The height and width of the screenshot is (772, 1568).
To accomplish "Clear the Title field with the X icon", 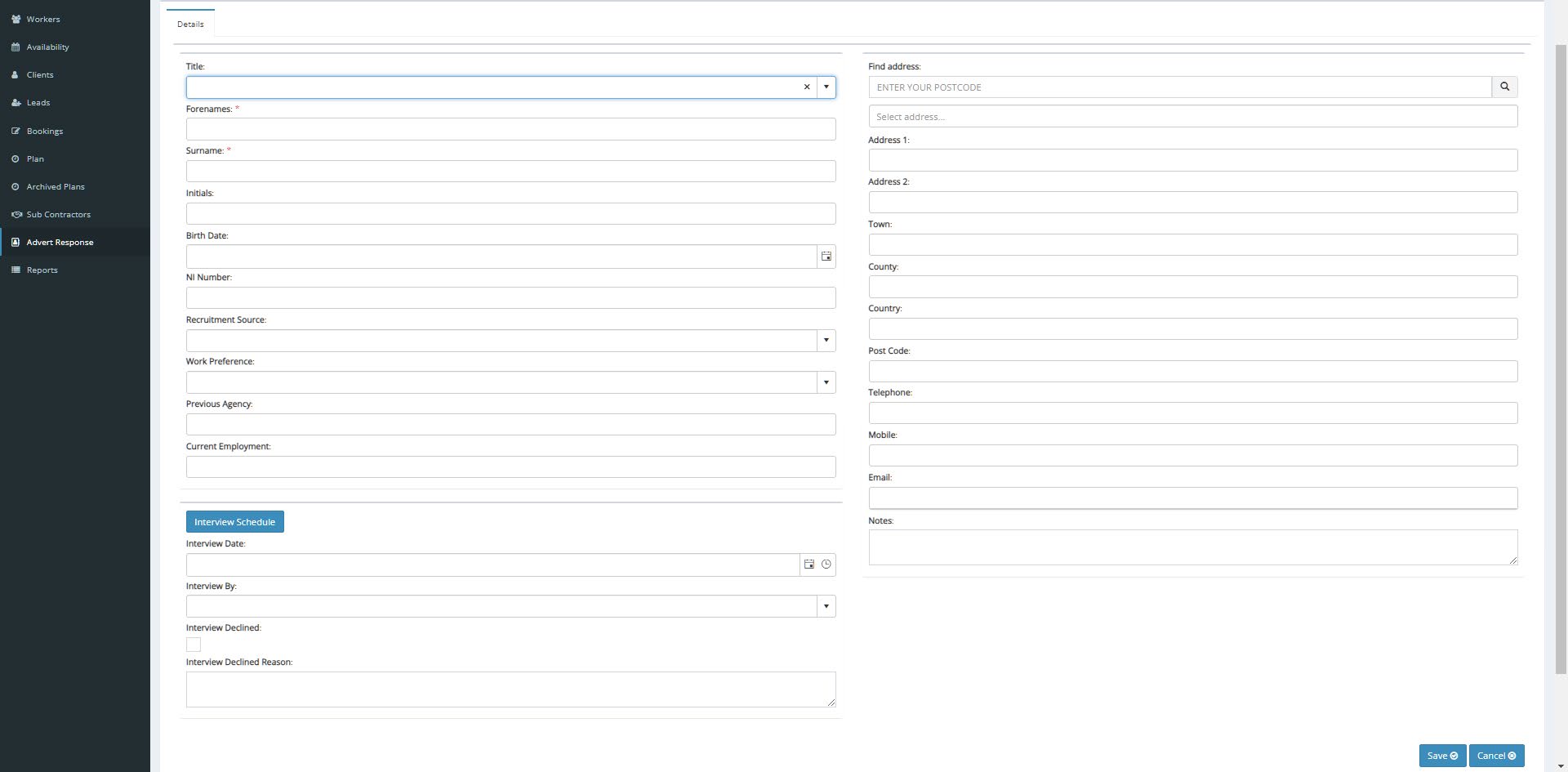I will tap(807, 87).
